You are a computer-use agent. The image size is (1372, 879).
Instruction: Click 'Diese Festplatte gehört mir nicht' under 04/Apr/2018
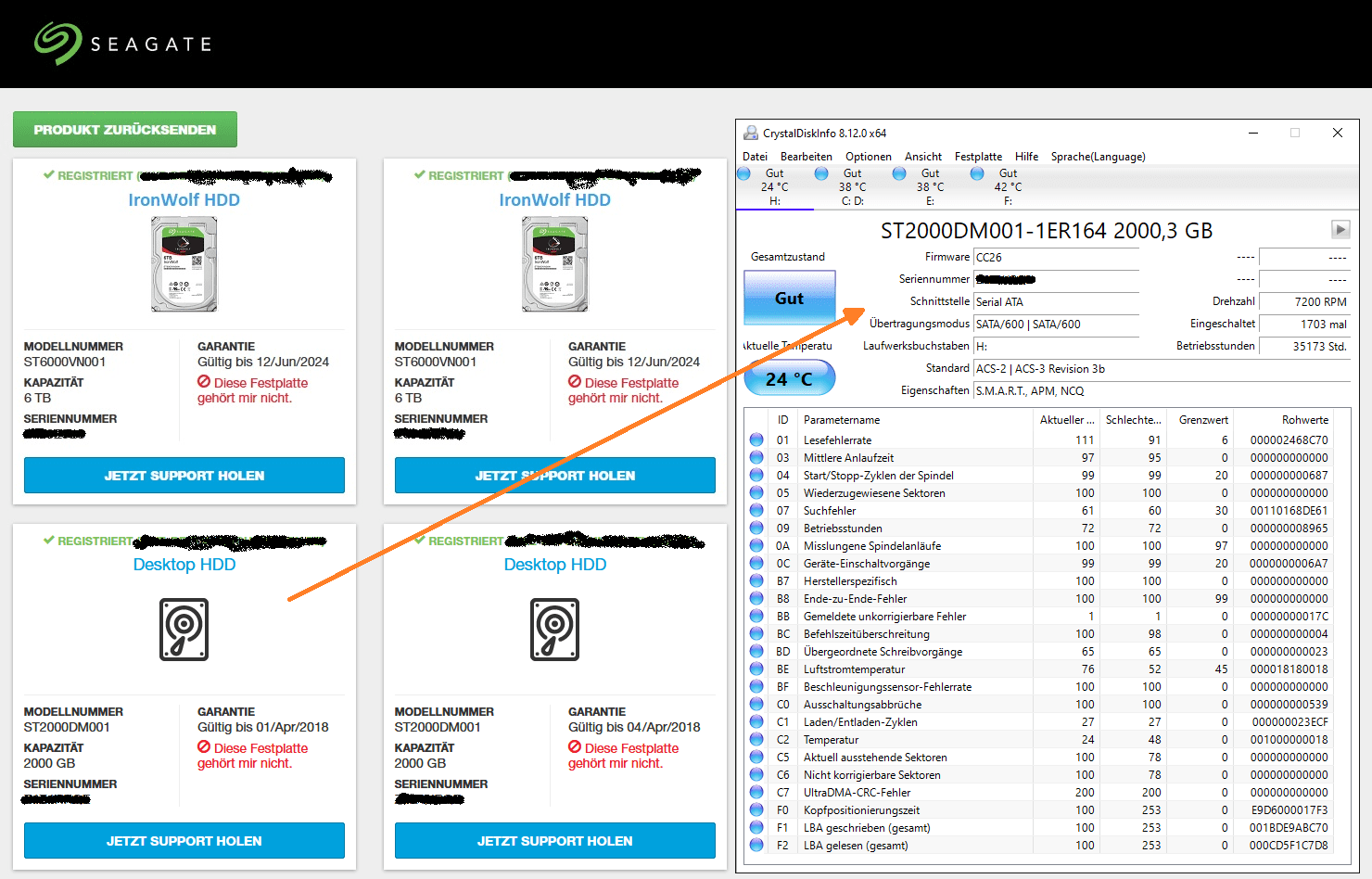point(623,756)
